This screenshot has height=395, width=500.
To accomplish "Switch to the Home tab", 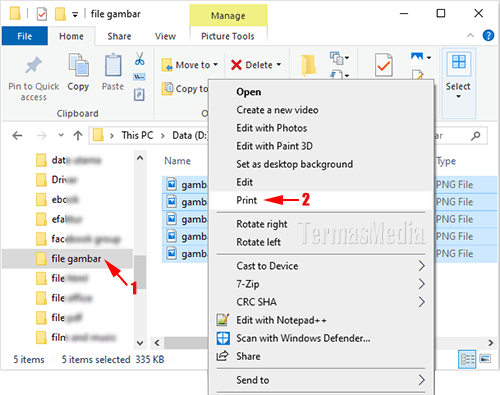I will (71, 36).
